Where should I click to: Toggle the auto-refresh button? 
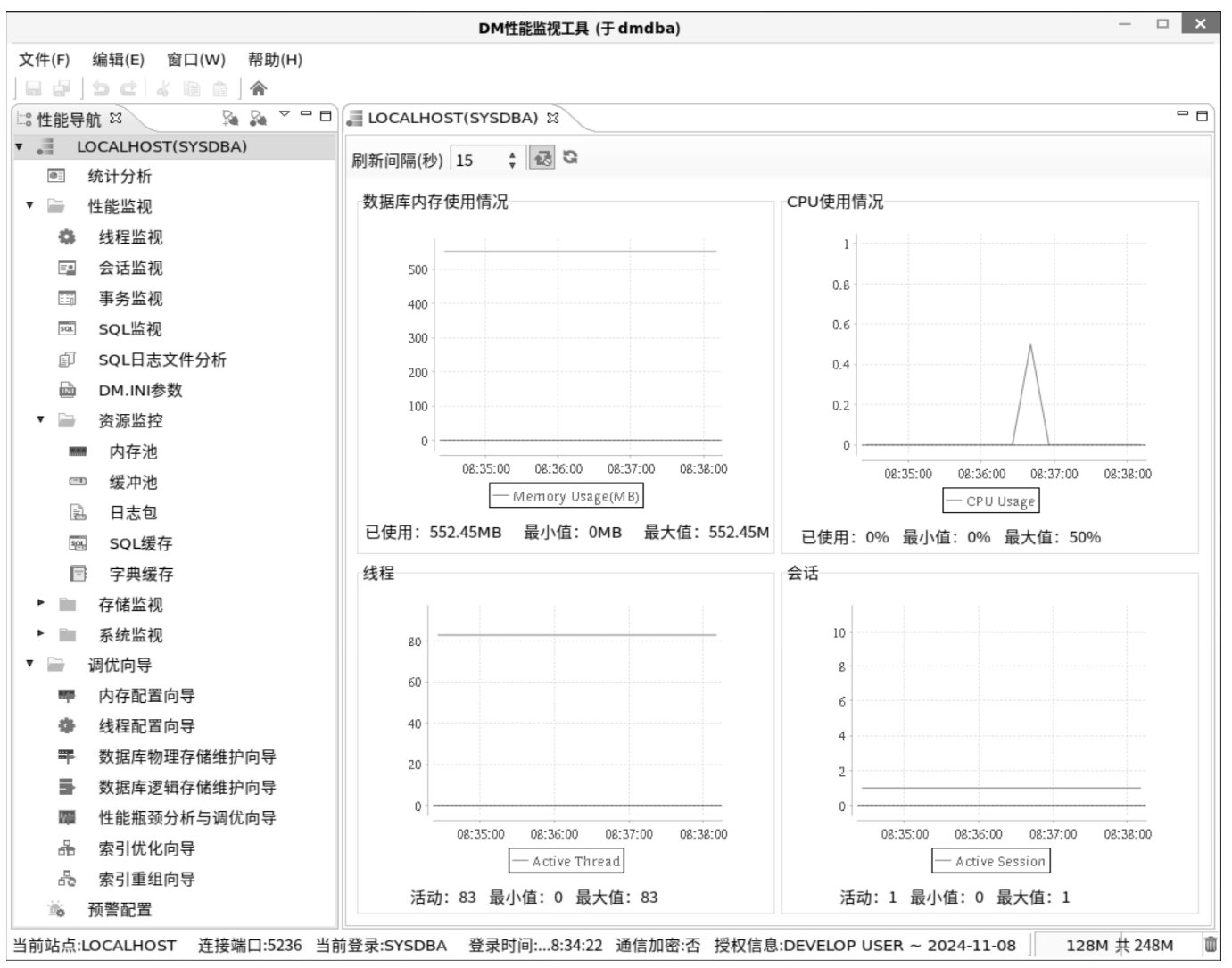pos(542,158)
